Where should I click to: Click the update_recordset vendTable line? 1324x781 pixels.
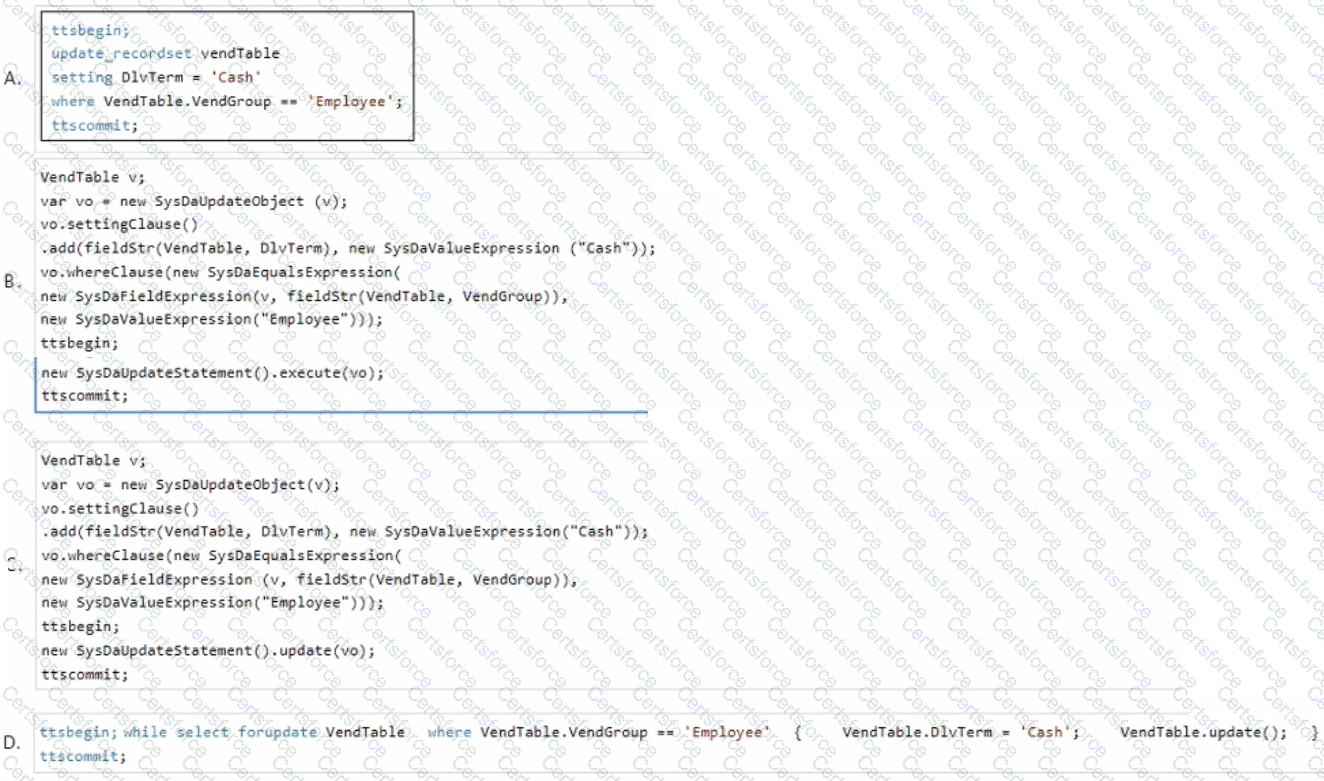165,53
